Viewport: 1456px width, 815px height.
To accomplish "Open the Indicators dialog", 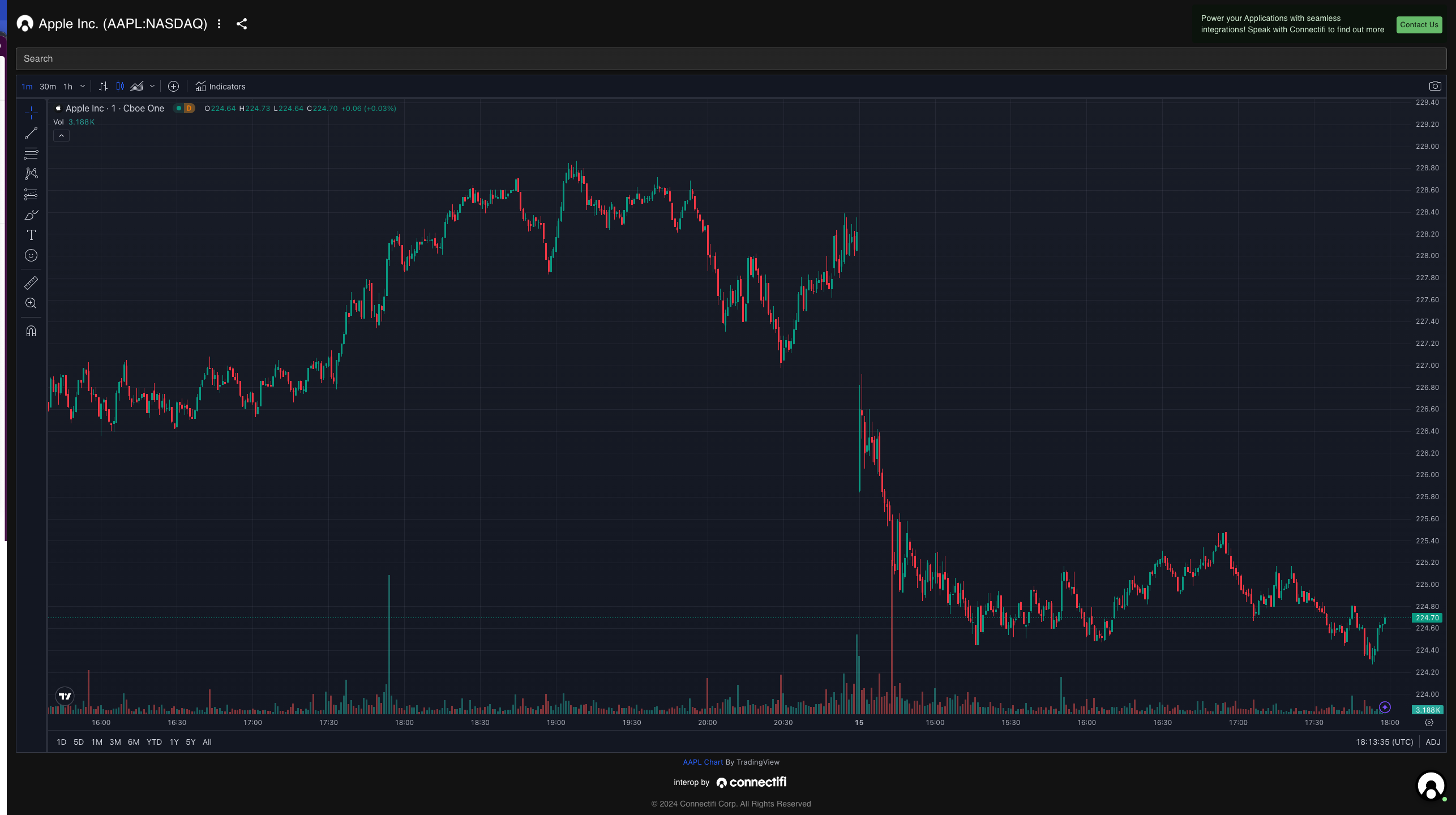I will (220, 86).
